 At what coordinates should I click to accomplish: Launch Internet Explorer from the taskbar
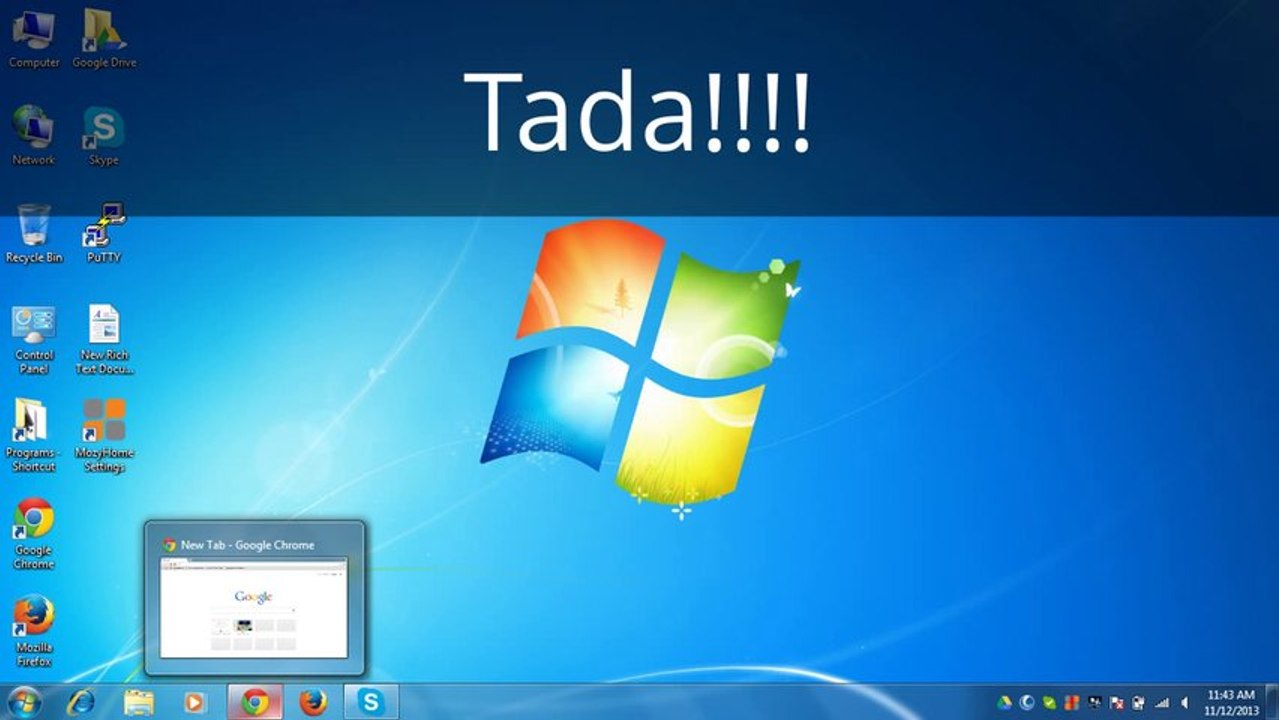(x=81, y=702)
